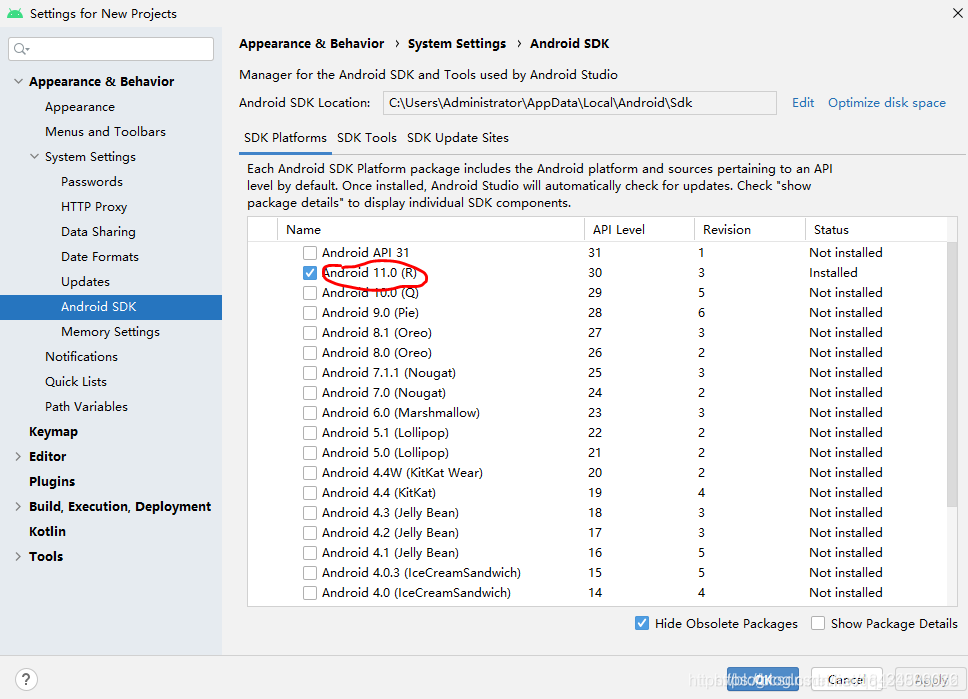
Task: Enable Show Package Details checkbox
Action: [818, 624]
